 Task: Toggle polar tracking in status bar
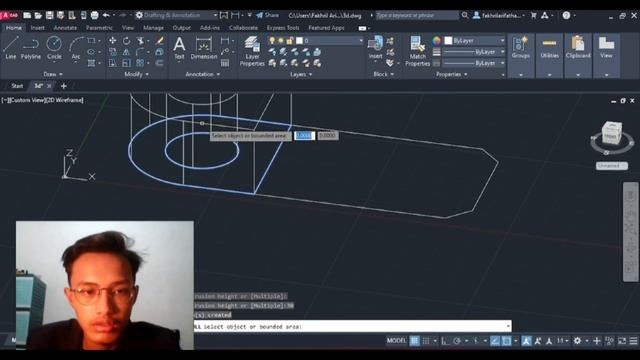coord(457,340)
